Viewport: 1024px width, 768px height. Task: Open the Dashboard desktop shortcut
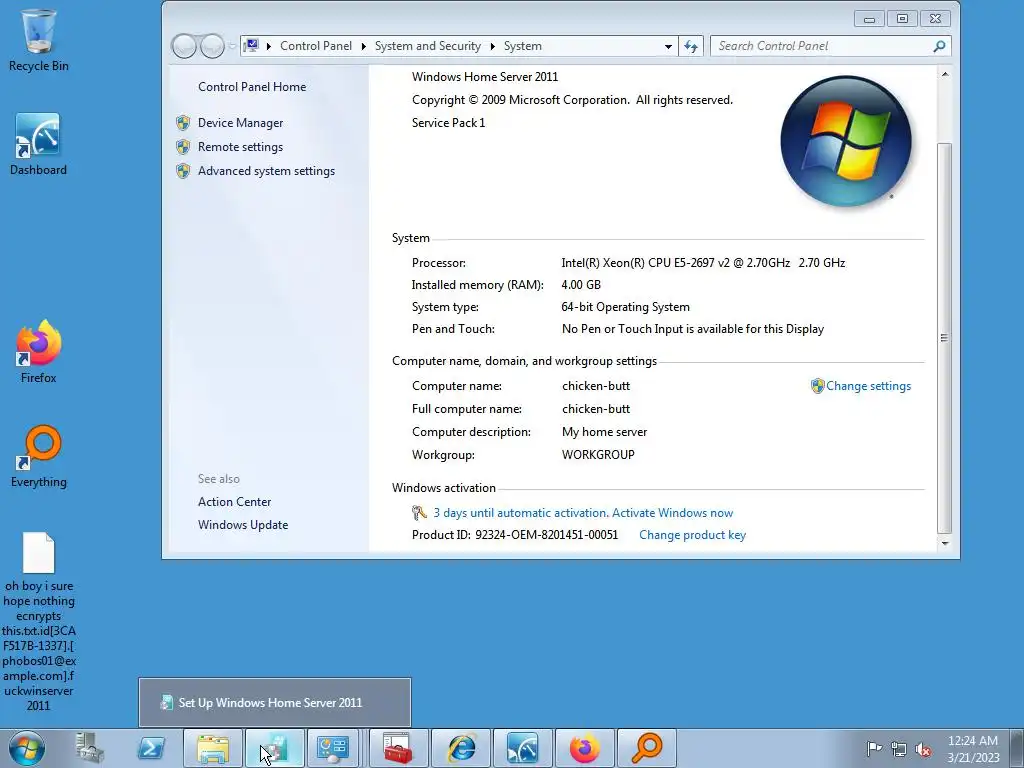[39, 144]
